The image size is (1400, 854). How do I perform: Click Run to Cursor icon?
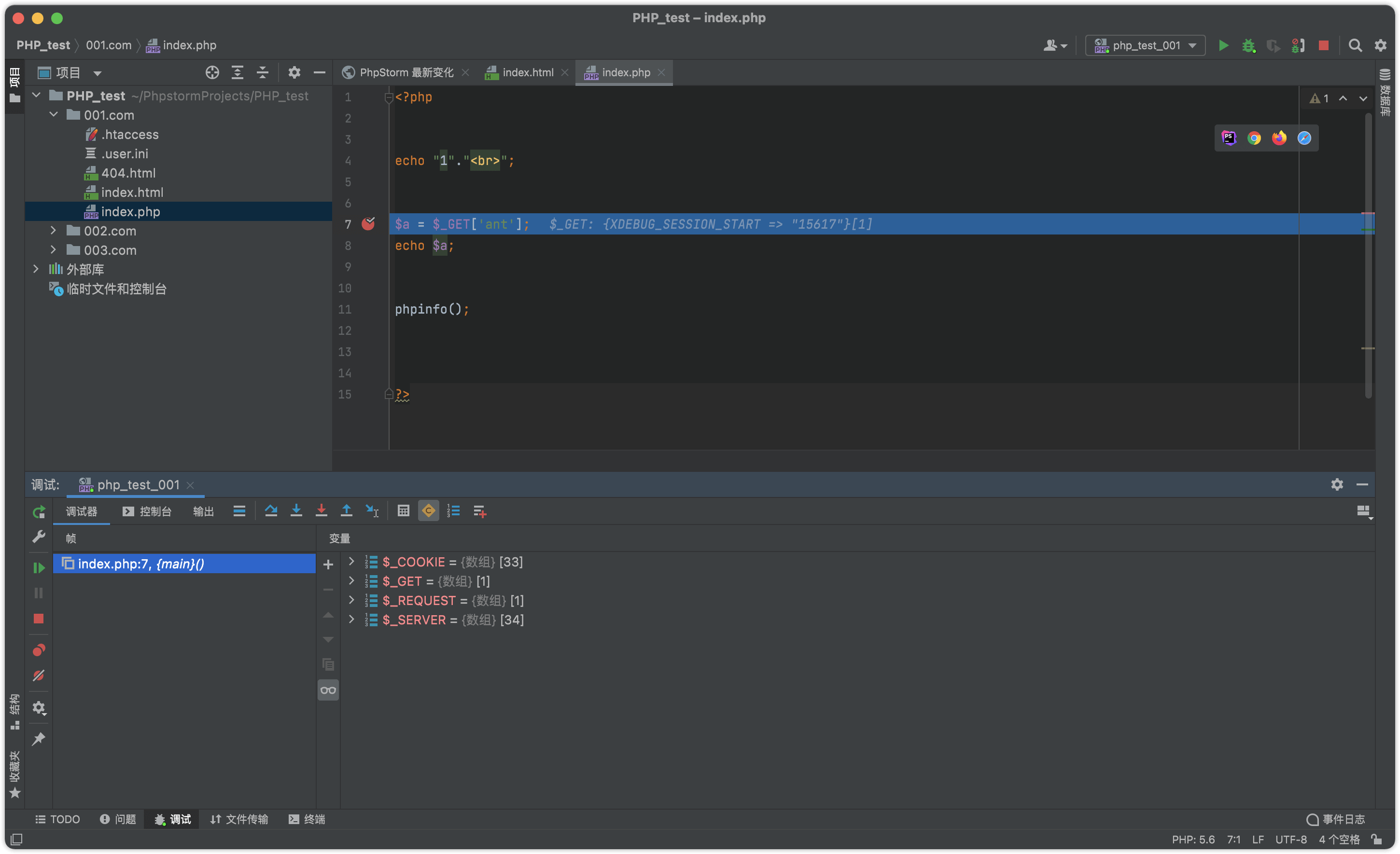[372, 511]
